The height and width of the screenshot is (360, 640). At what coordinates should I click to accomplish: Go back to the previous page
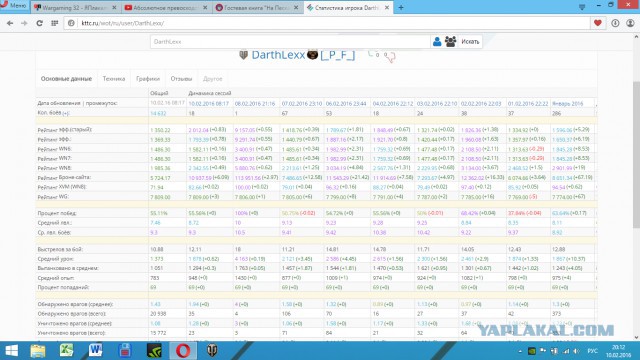pos(10,23)
